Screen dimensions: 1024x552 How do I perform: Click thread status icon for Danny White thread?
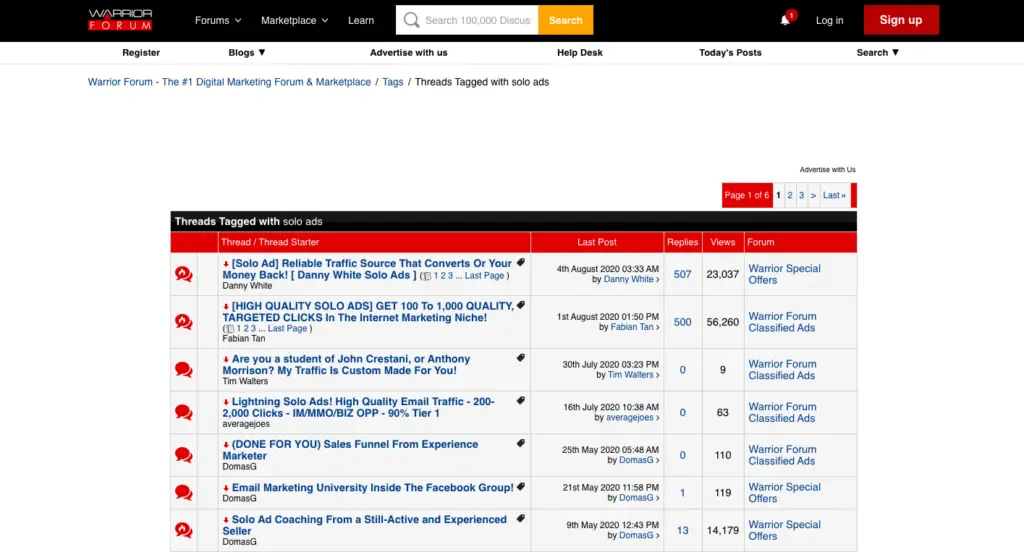[x=184, y=274]
